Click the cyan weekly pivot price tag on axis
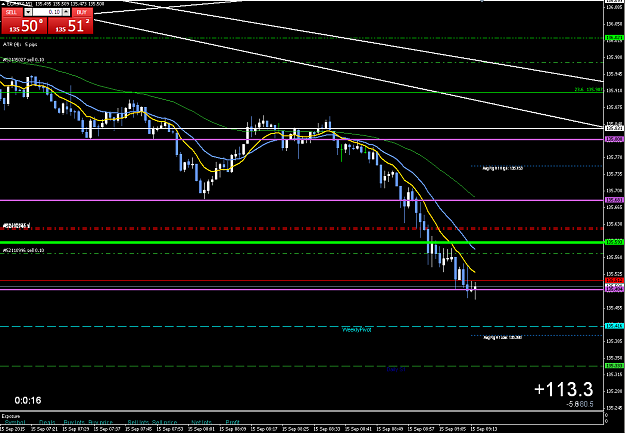The width and height of the screenshot is (625, 434). pos(614,326)
